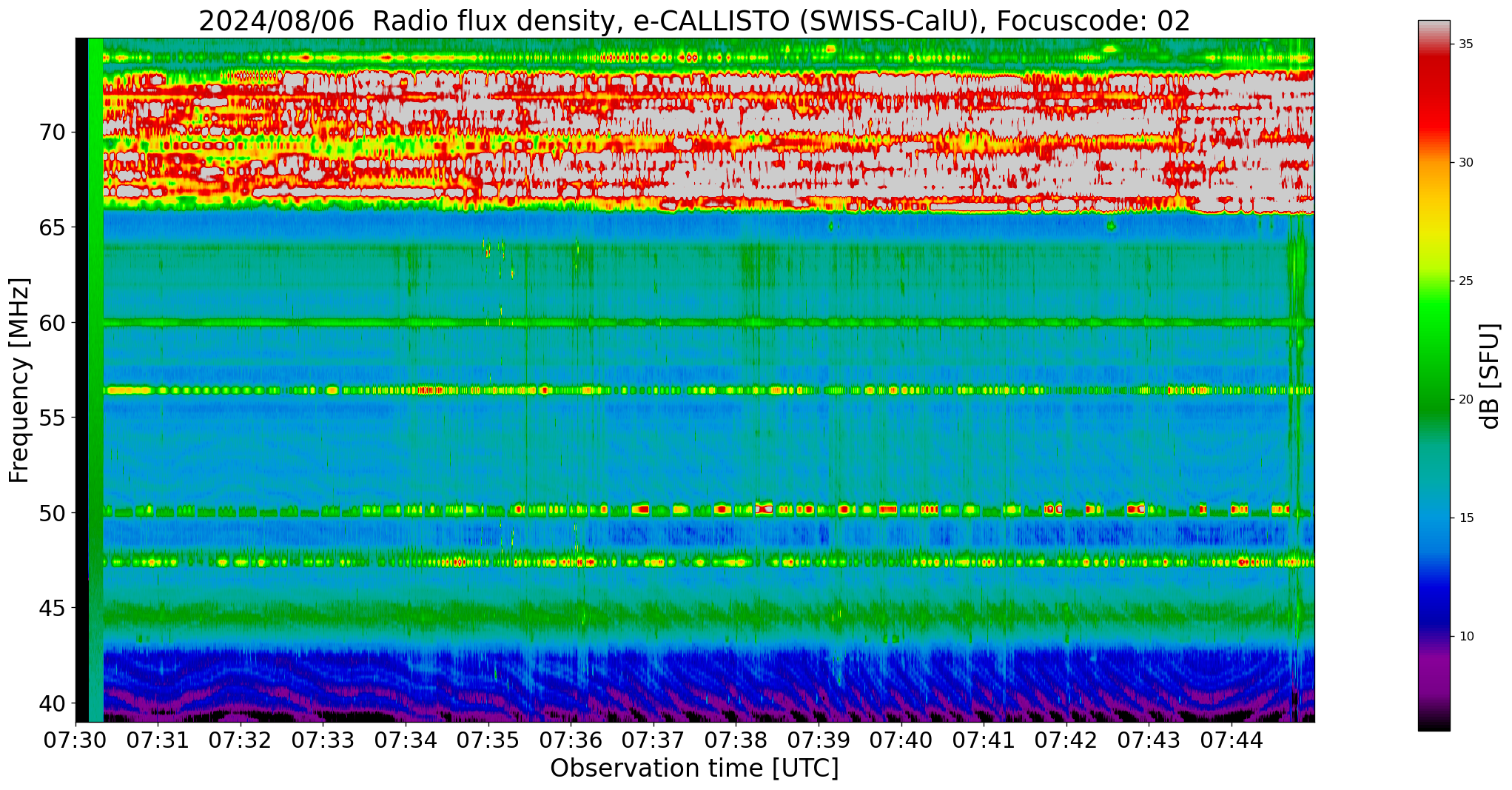
Task: Click the 07:42 time tick label
Action: coord(1066,740)
